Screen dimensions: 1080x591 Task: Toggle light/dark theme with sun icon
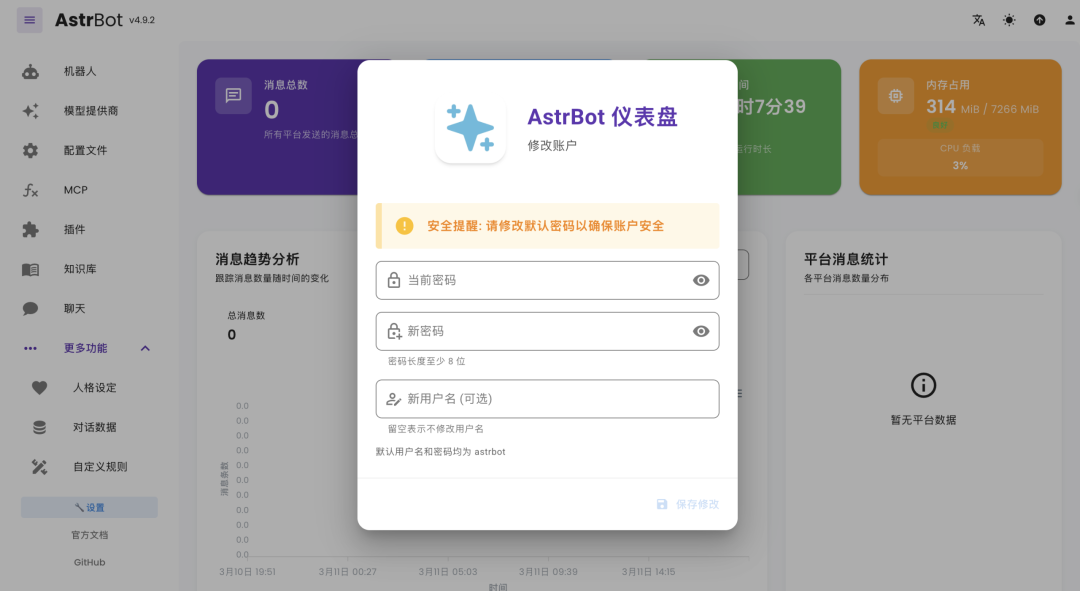[x=1009, y=19]
